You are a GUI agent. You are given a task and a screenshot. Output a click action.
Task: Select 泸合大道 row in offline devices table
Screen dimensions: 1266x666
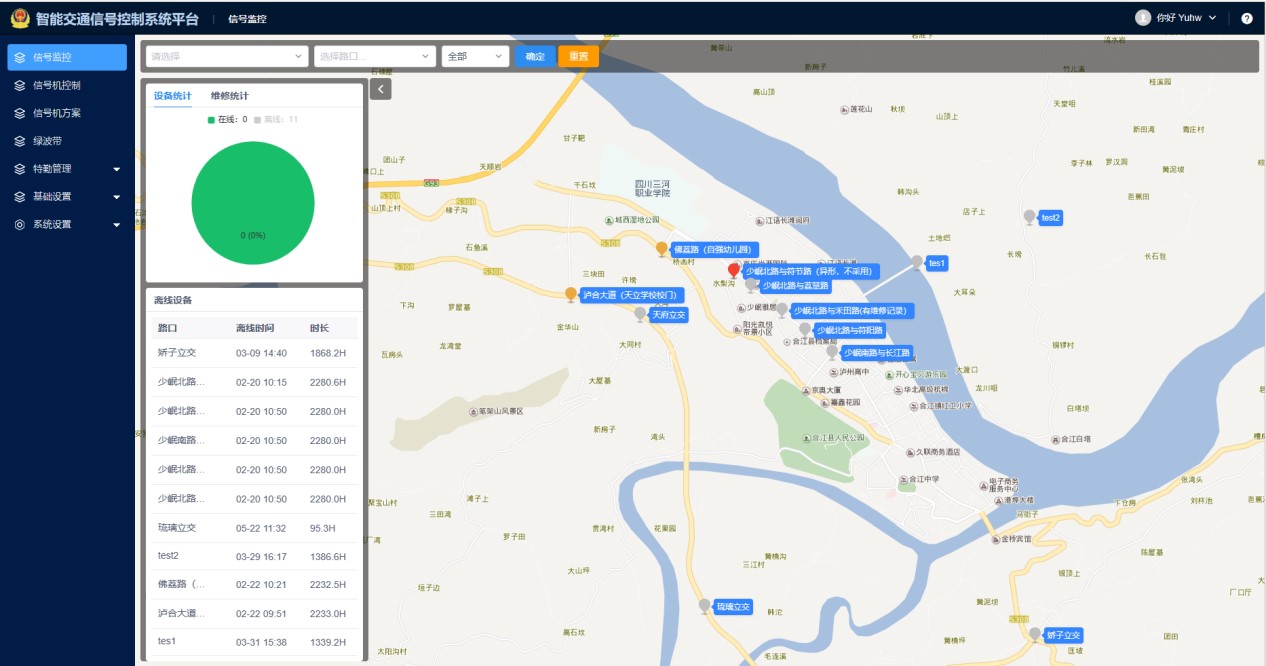(x=254, y=613)
